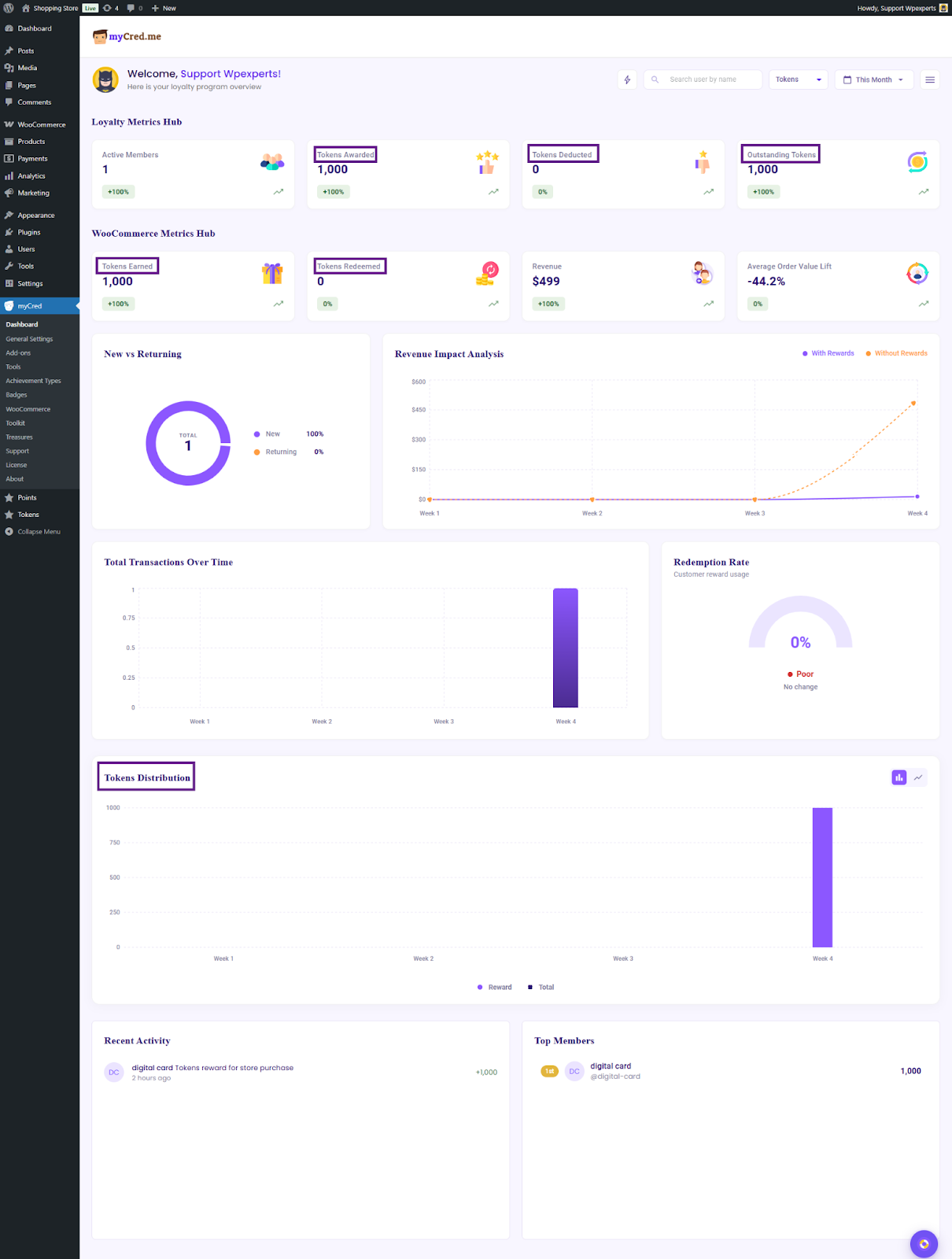
Task: Click Collapse Menu in the sidebar
Action: pyautogui.click(x=39, y=532)
